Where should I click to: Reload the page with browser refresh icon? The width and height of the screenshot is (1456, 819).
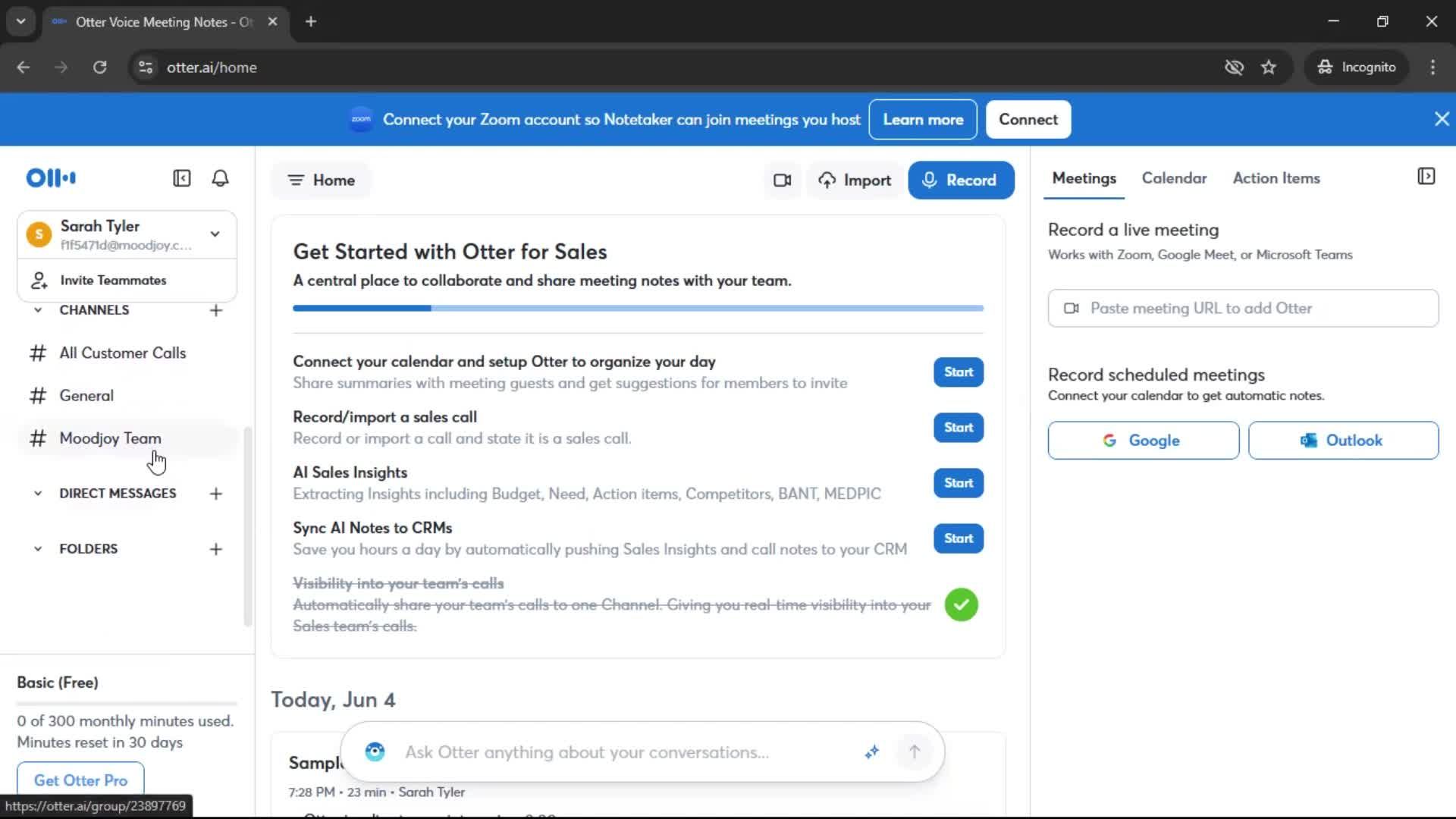(x=100, y=67)
